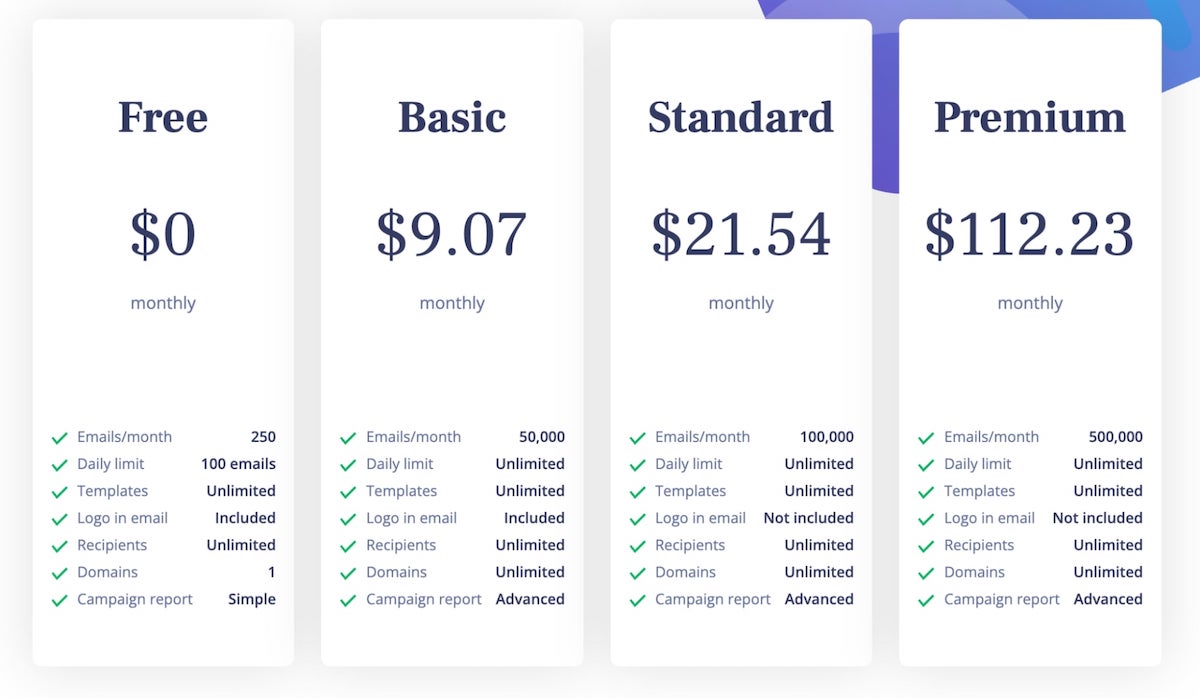Image resolution: width=1200 pixels, height=698 pixels.
Task: Click the $0 price on the Free plan
Action: pyautogui.click(x=163, y=234)
